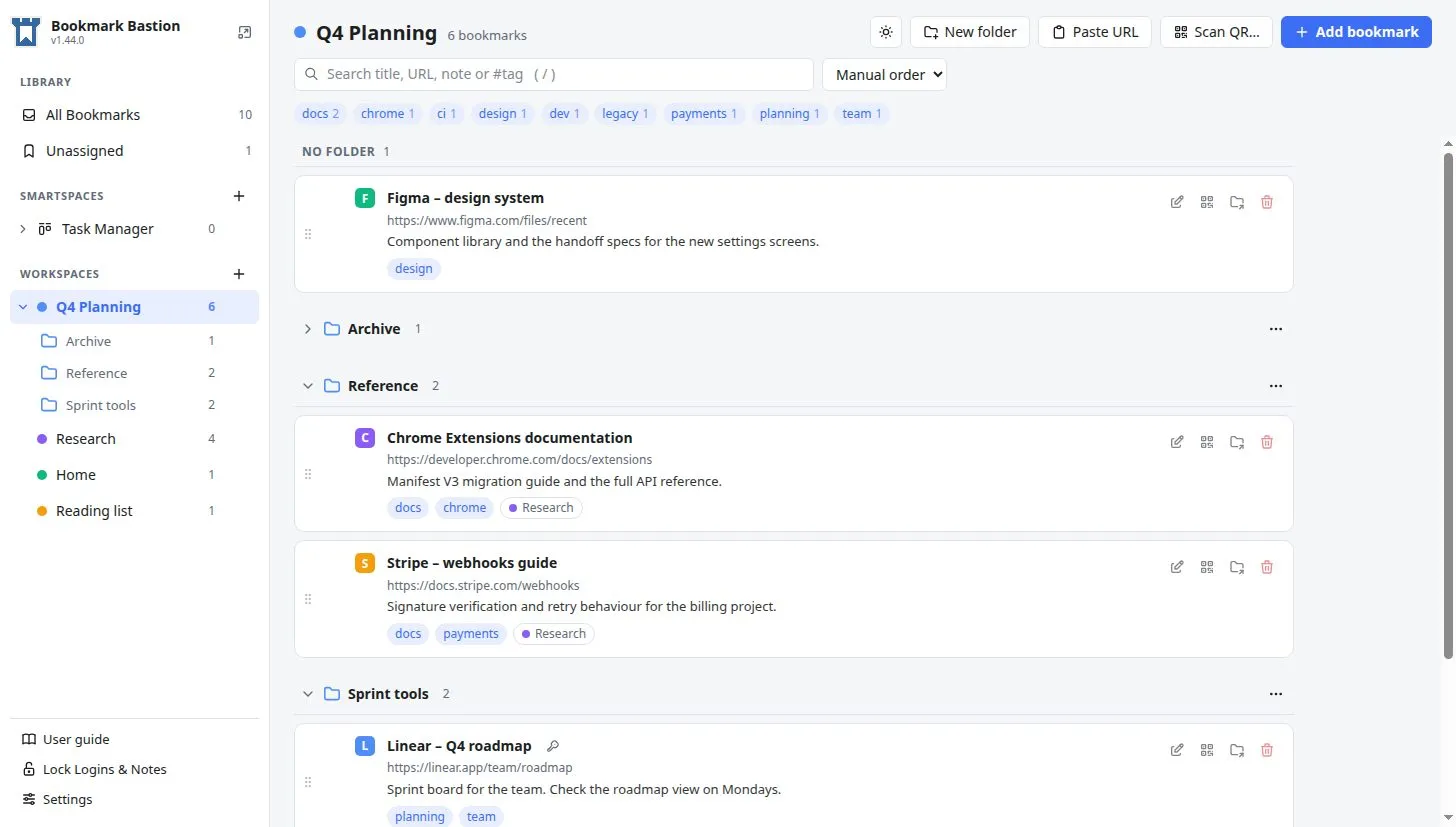Click the New folder button
1456x827 pixels.
click(x=970, y=32)
